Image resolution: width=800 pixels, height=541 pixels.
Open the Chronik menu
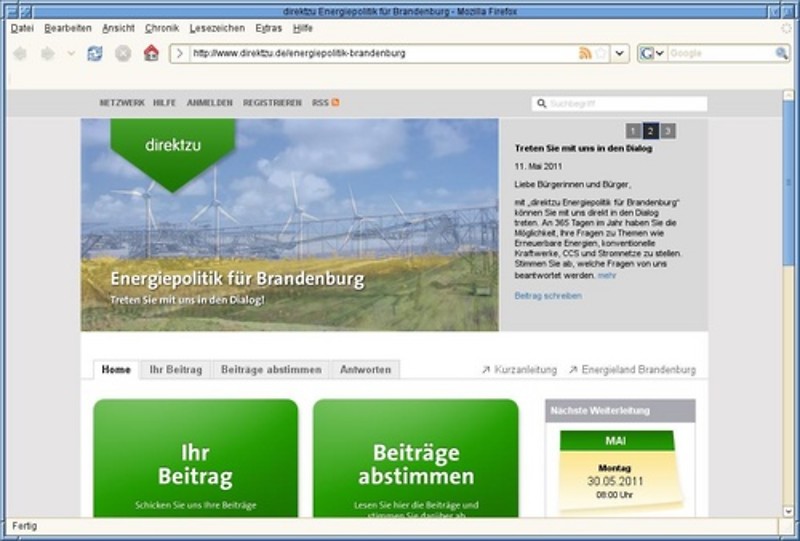pos(162,28)
